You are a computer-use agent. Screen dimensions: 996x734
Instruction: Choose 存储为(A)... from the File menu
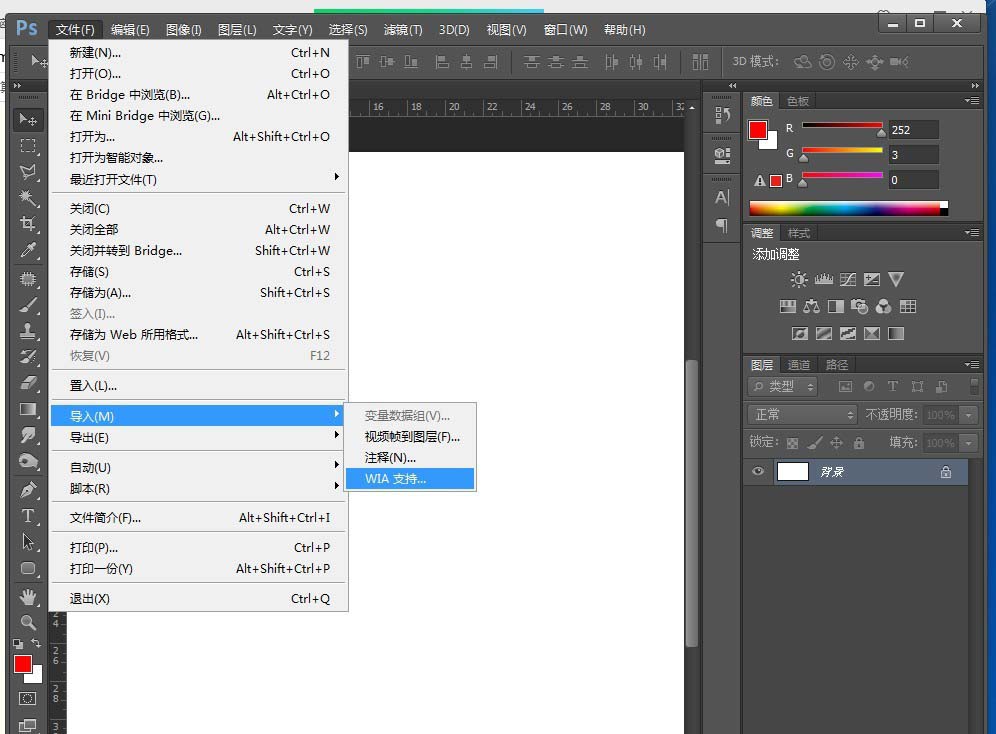coord(100,293)
